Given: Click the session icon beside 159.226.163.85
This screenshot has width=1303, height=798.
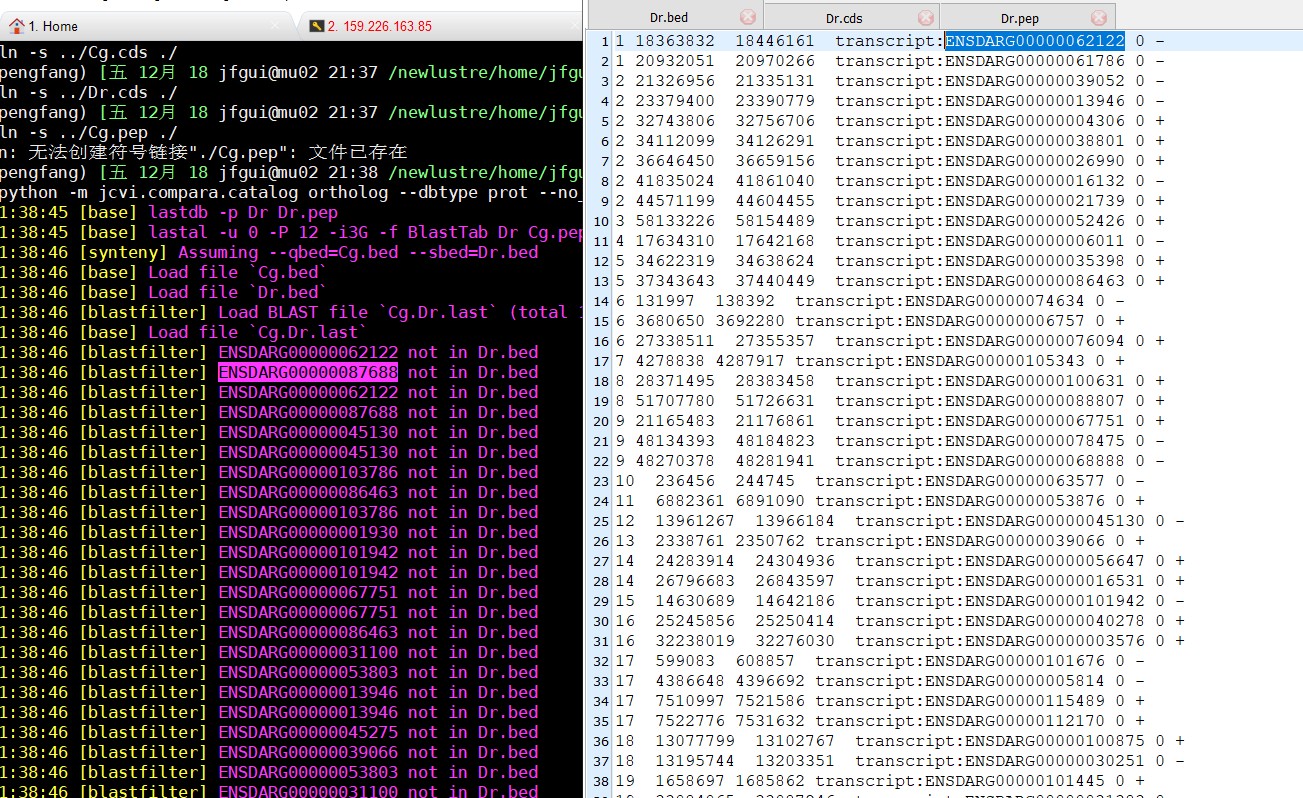Looking at the screenshot, I should tap(317, 26).
